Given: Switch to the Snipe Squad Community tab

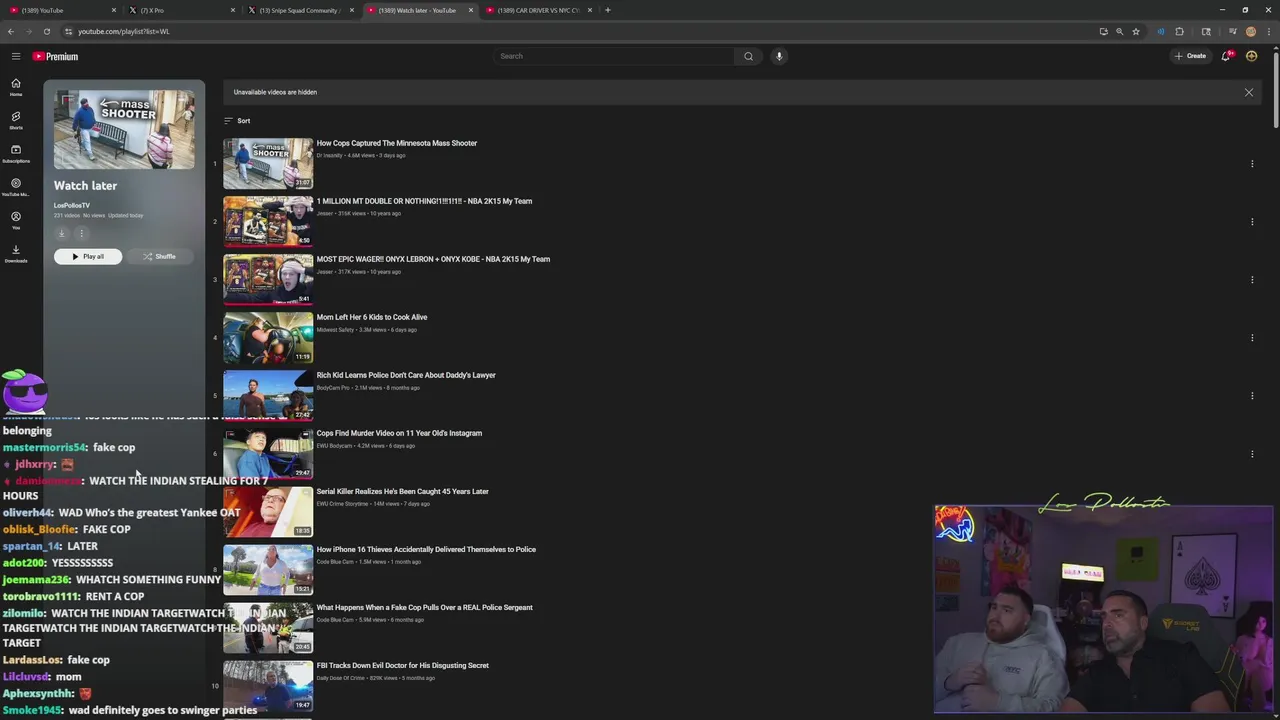Looking at the screenshot, I should point(299,10).
